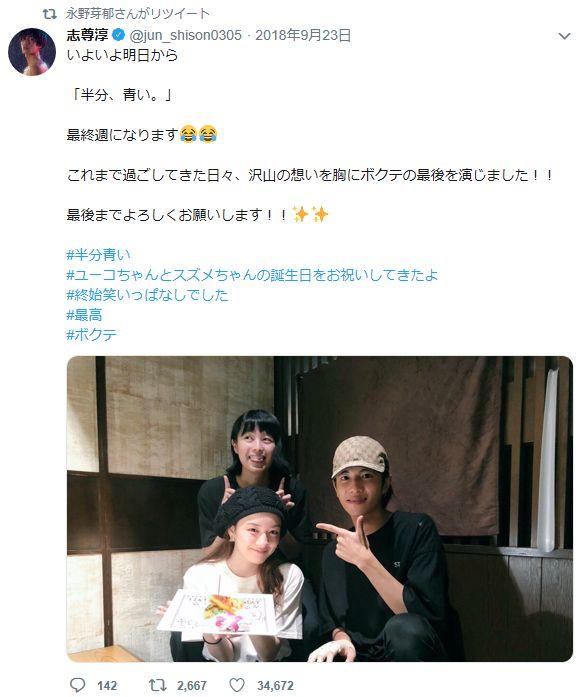This screenshot has width=582, height=697.
Task: Open the profile avatar picture
Action: coord(32,52)
